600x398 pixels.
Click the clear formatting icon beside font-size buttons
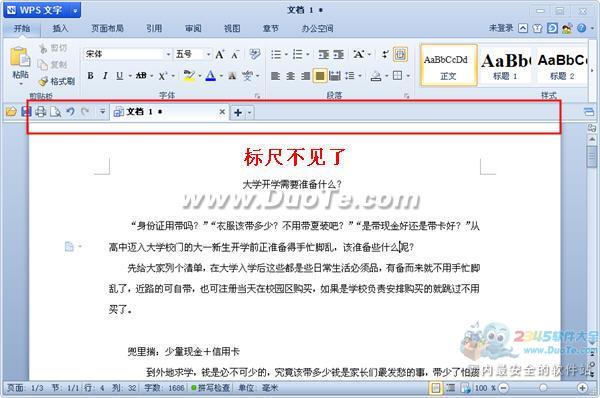pos(255,54)
